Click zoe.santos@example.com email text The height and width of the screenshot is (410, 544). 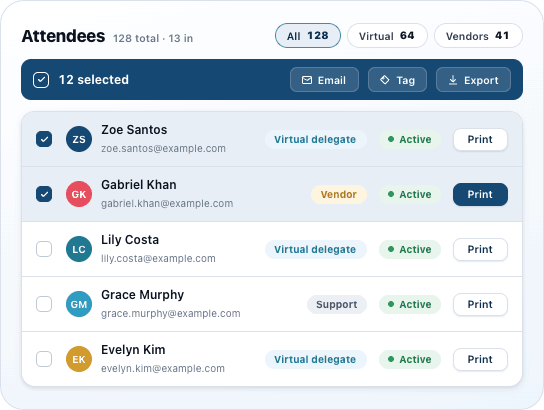pos(163,148)
